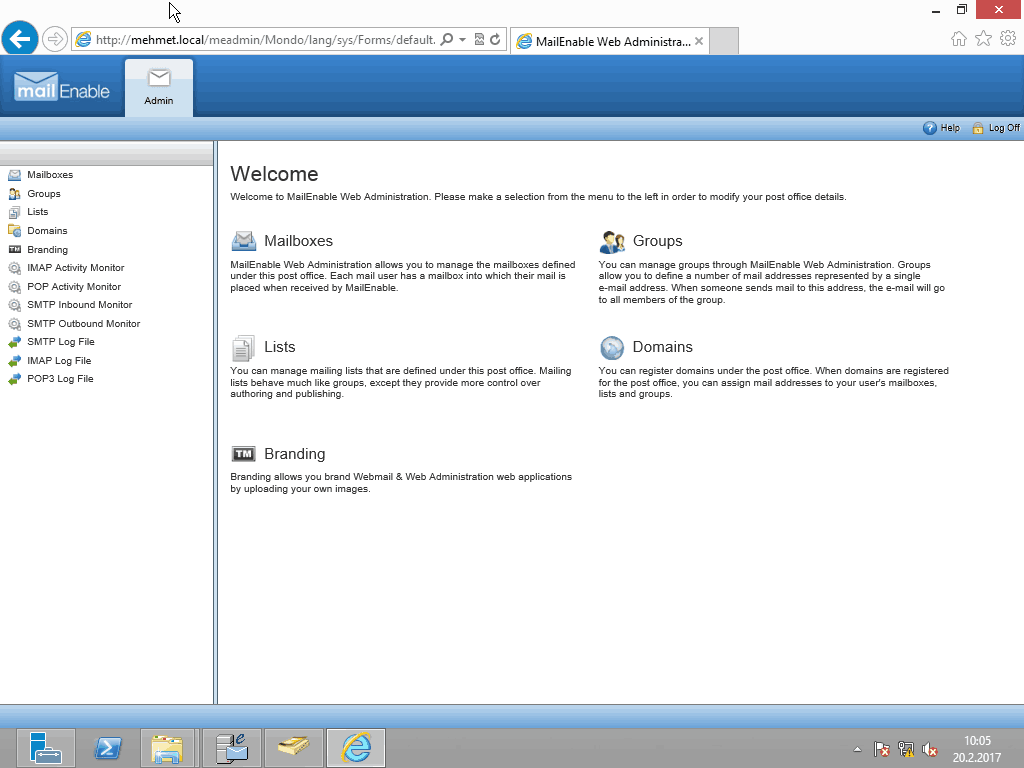Click the Branding heading on Welcome page
This screenshot has width=1024, height=768.
click(x=295, y=454)
